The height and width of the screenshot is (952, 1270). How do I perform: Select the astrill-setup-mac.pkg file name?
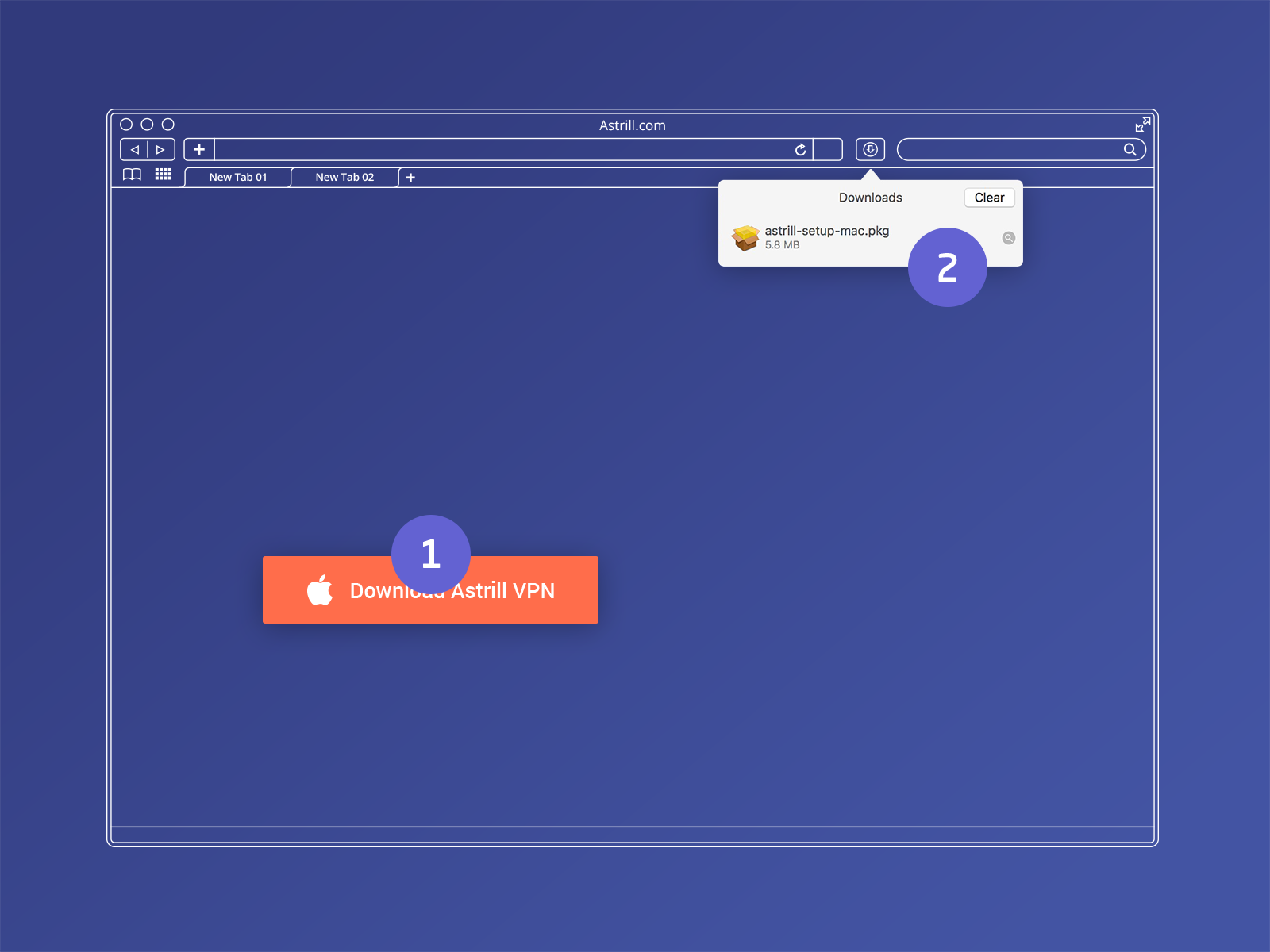(x=826, y=231)
